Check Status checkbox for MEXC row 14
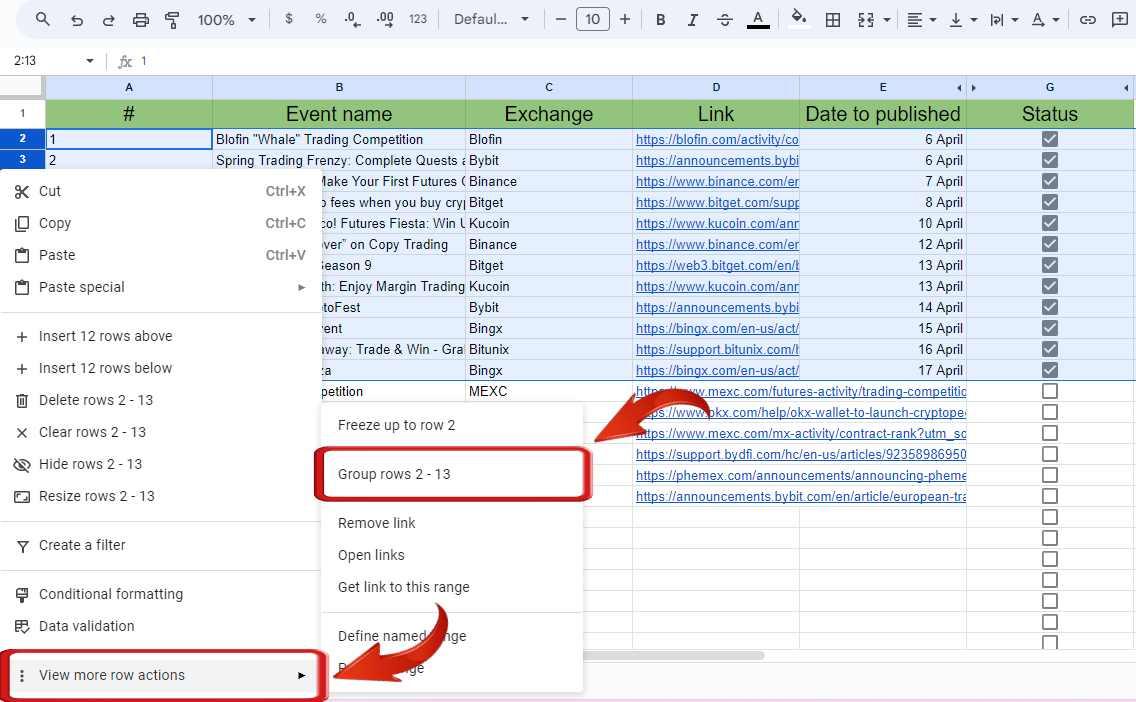The width and height of the screenshot is (1136, 702). 1050,391
